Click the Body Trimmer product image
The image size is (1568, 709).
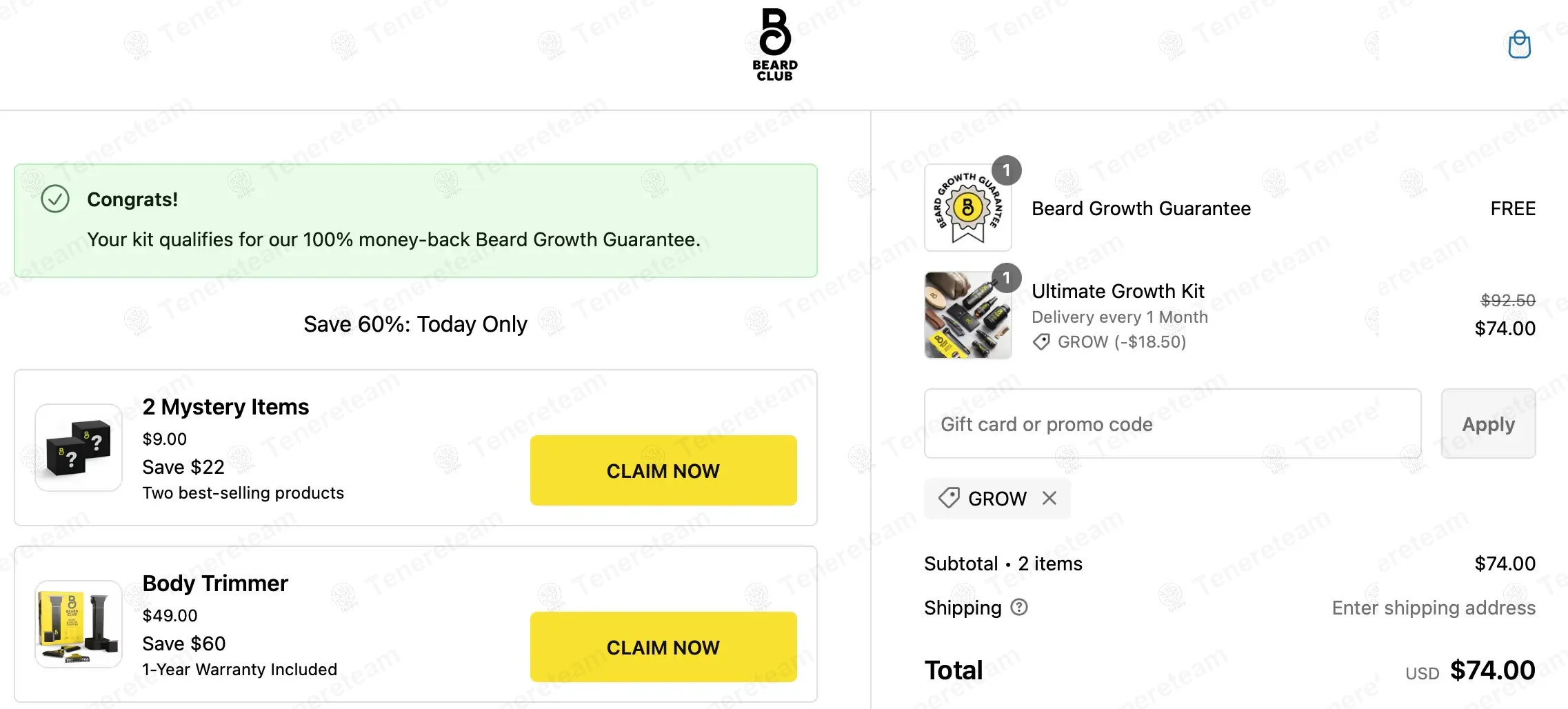[x=79, y=624]
